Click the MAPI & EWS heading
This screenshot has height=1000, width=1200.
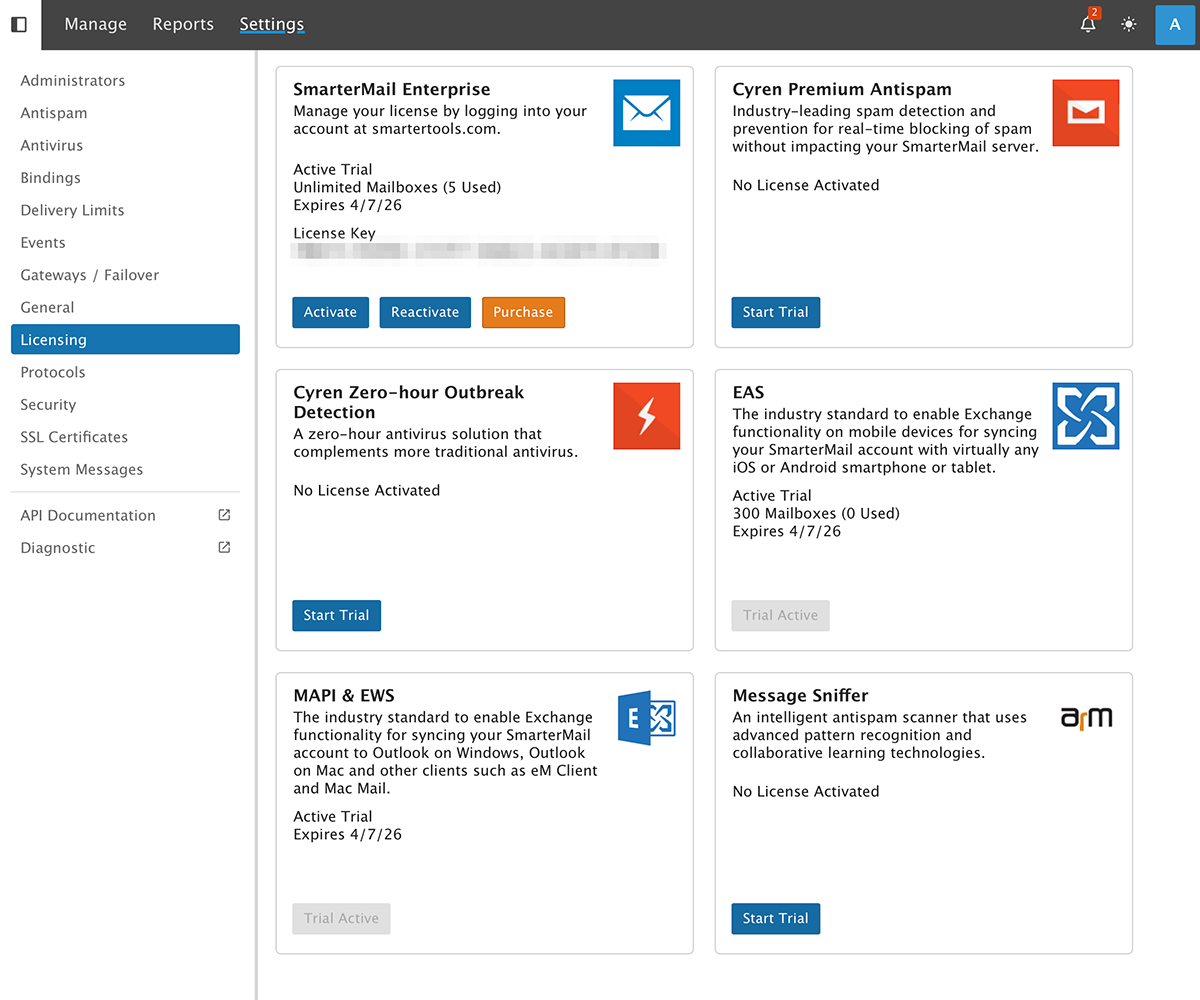coord(344,695)
